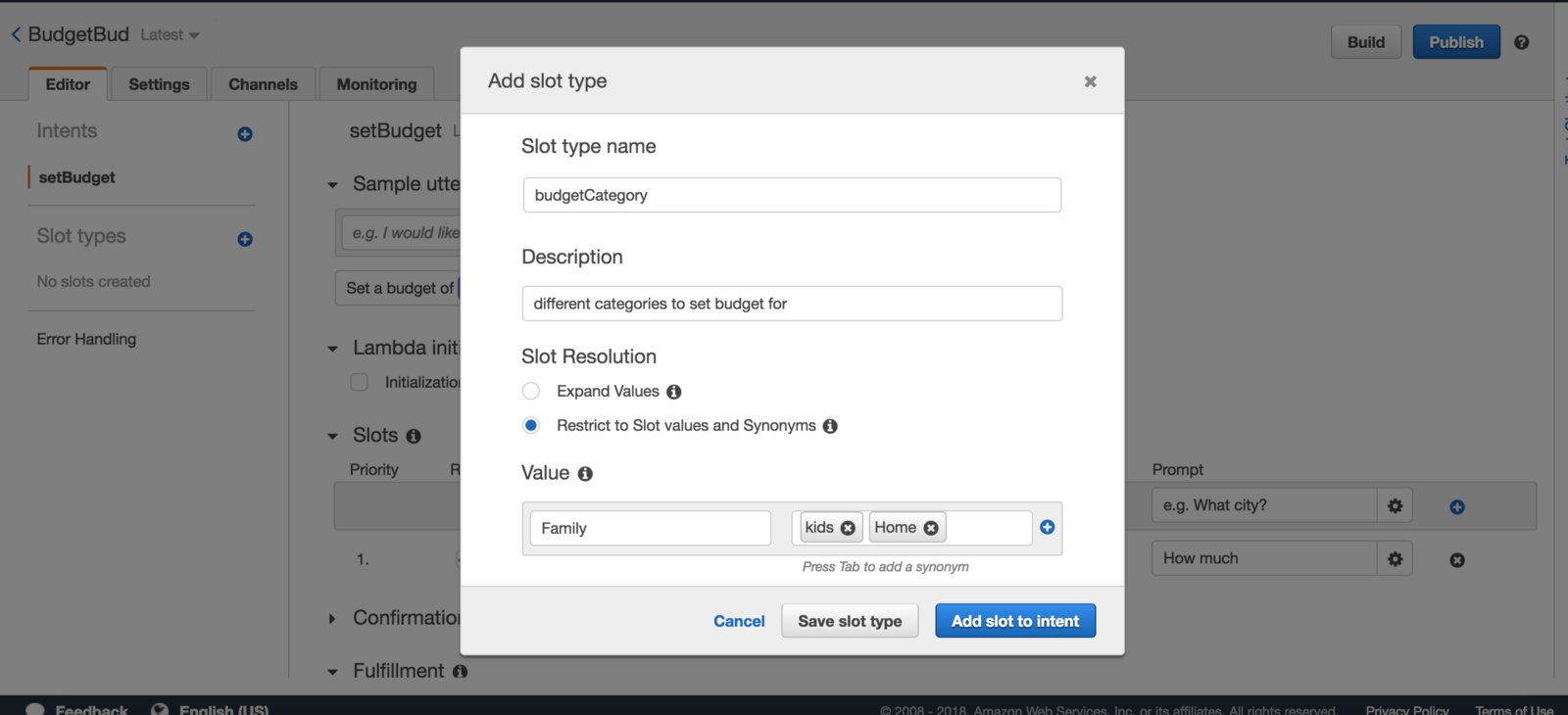Add a new slot type from sidebar
The width and height of the screenshot is (1568, 715).
(245, 239)
